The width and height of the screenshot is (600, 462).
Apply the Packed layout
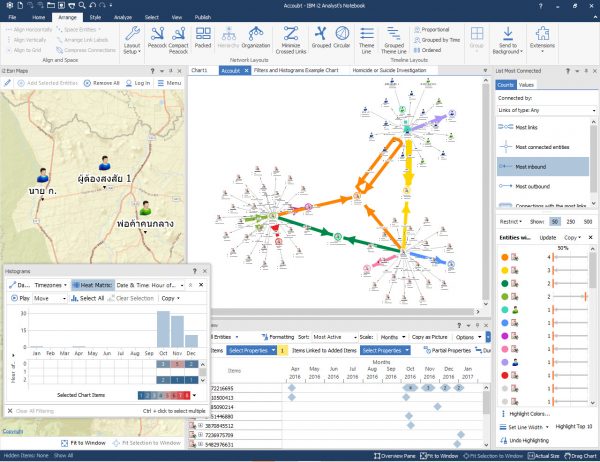point(203,37)
